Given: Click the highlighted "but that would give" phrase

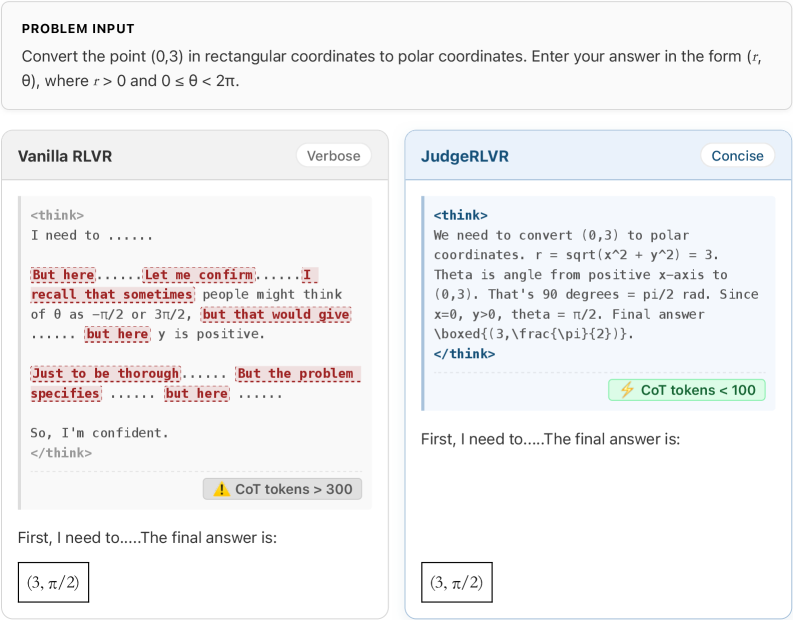Looking at the screenshot, I should pyautogui.click(x=276, y=314).
